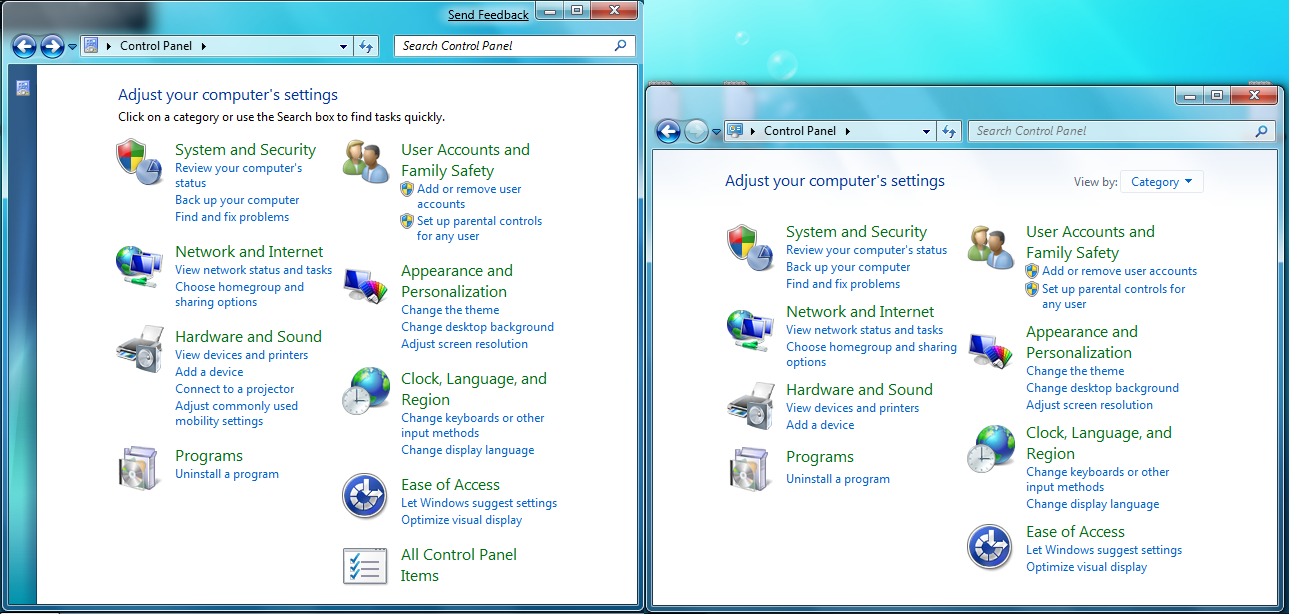
Task: Click the Send Feedback link
Action: [x=488, y=14]
